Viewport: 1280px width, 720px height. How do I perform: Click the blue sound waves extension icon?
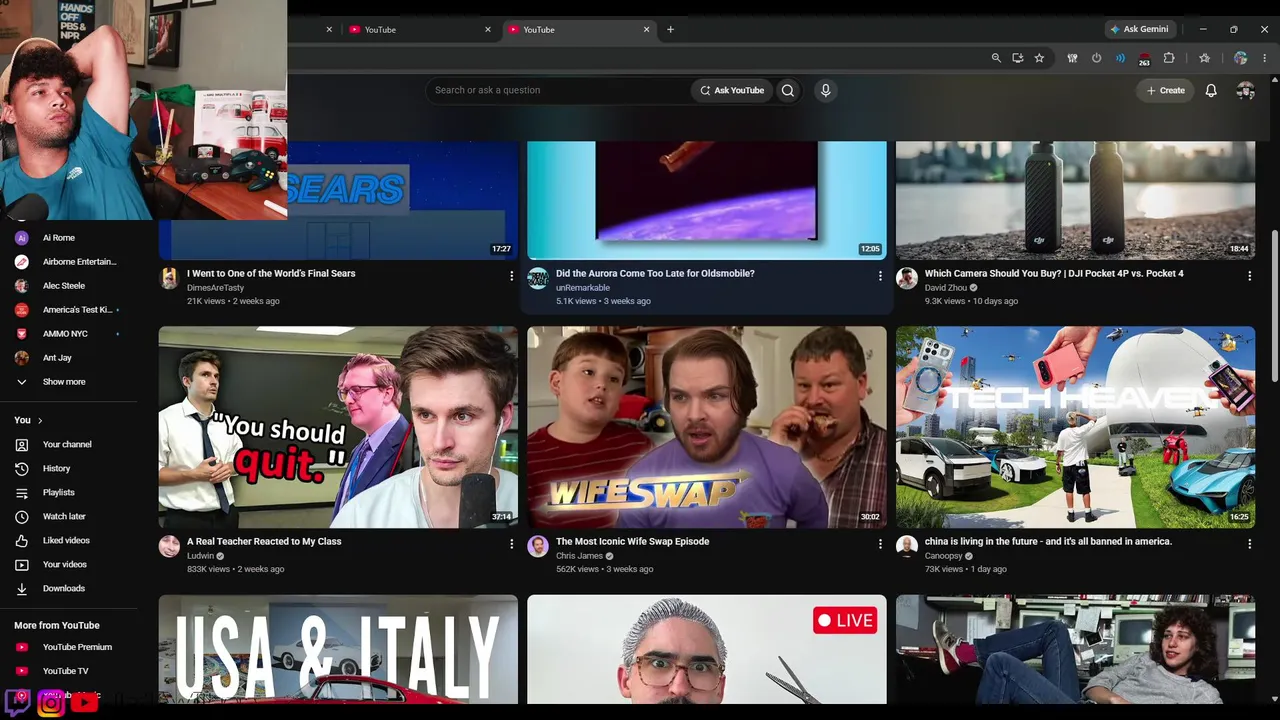point(1120,58)
